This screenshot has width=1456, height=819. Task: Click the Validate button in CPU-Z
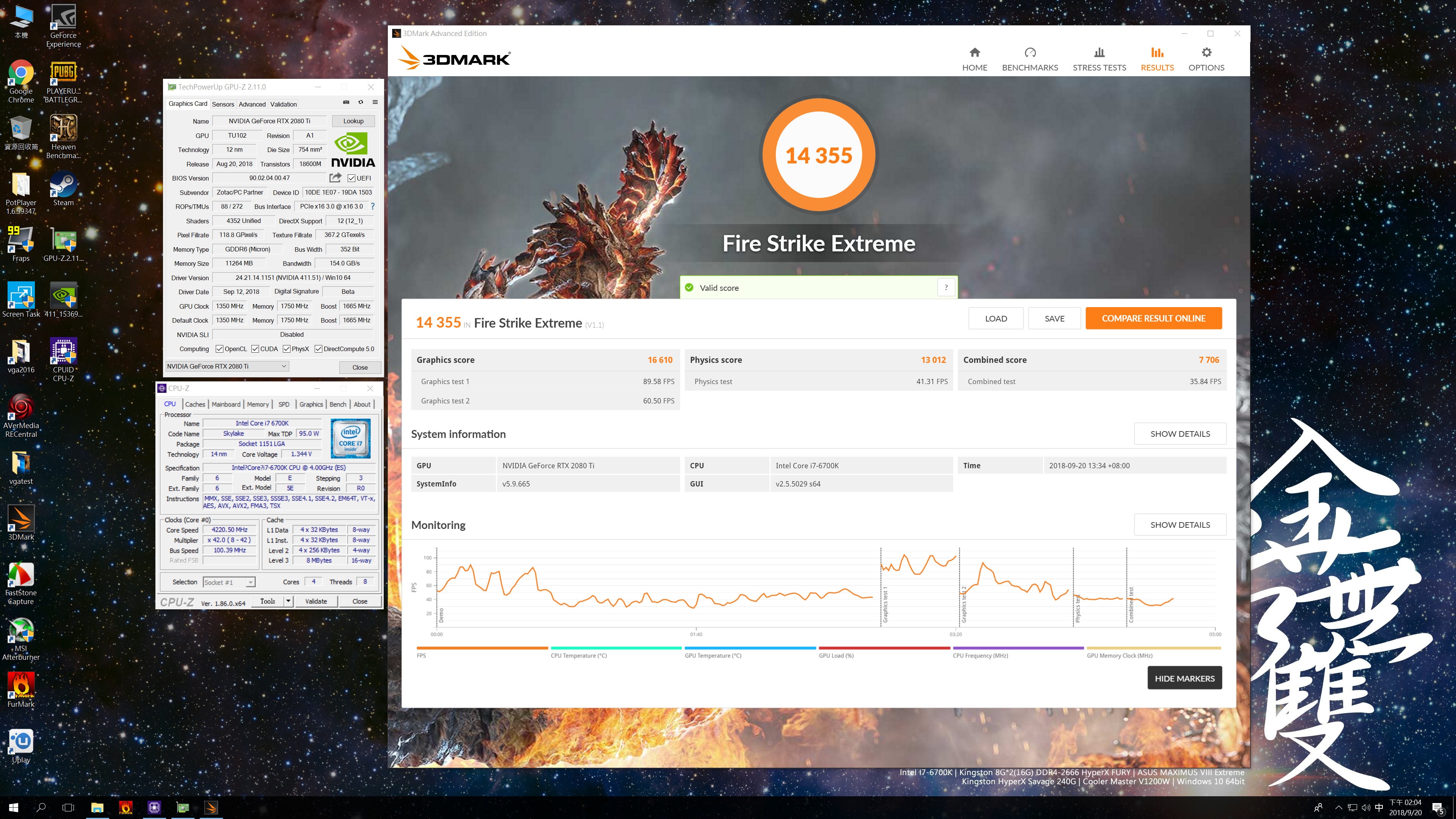point(316,601)
